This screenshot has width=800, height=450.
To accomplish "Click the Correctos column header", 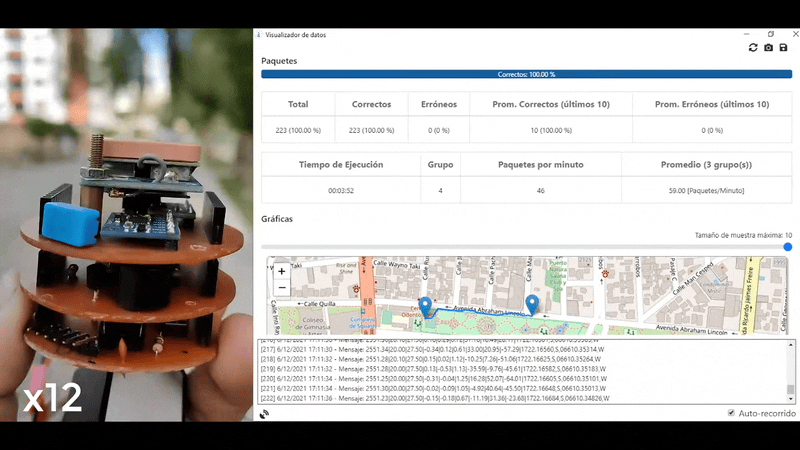I will click(371, 104).
